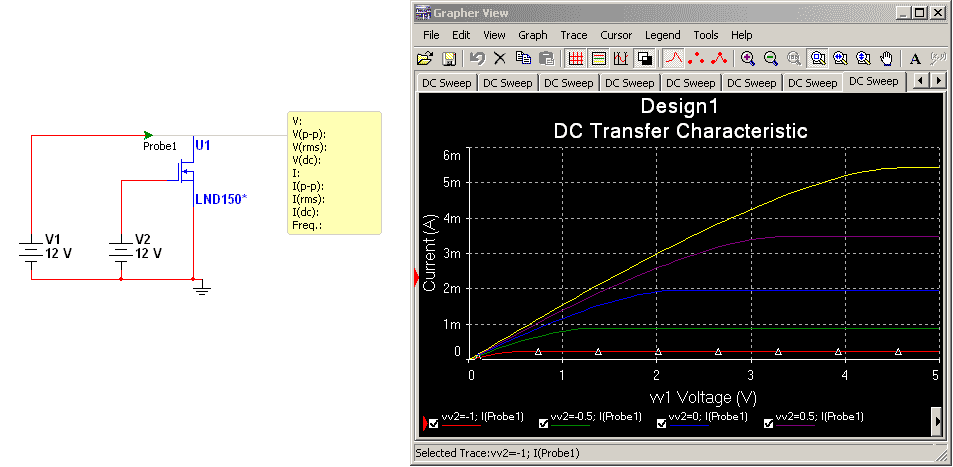Select the points-only trace style icon

(697, 58)
